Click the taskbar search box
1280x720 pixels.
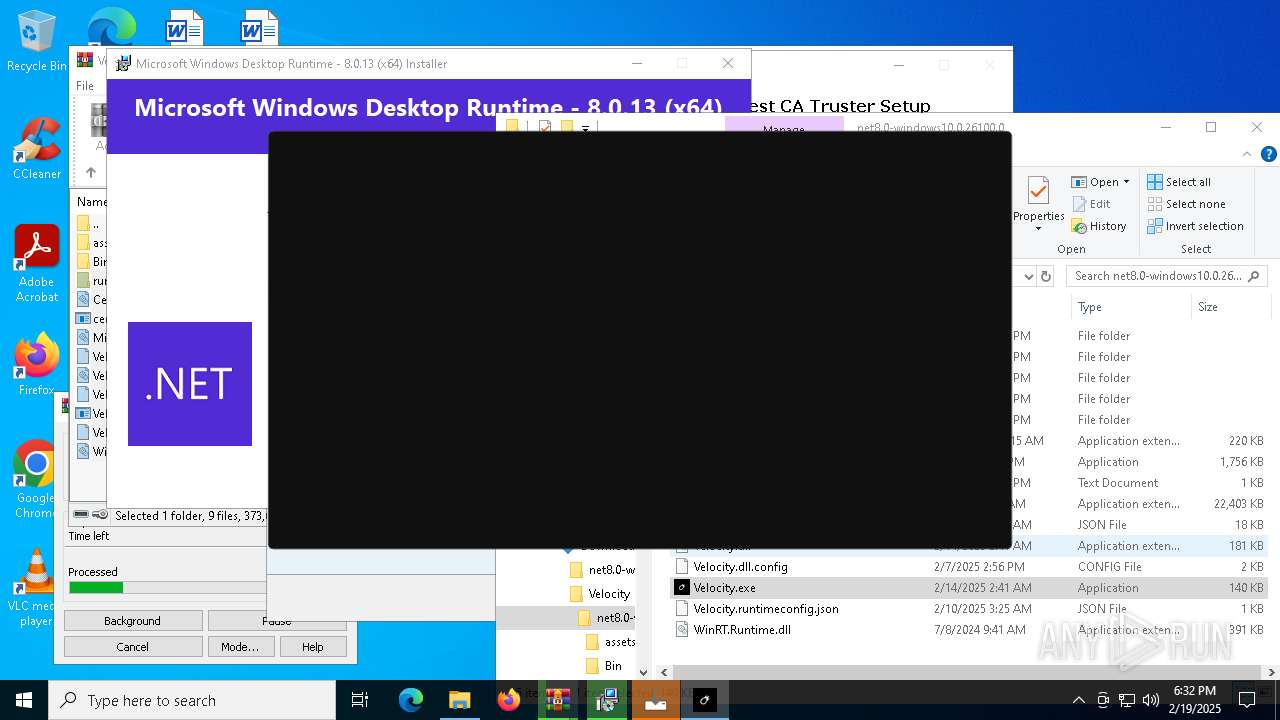coord(192,701)
